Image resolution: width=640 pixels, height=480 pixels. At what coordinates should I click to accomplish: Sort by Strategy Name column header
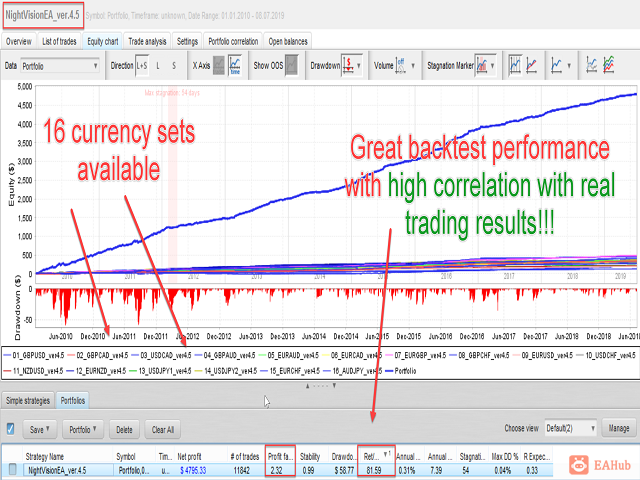tap(68, 456)
